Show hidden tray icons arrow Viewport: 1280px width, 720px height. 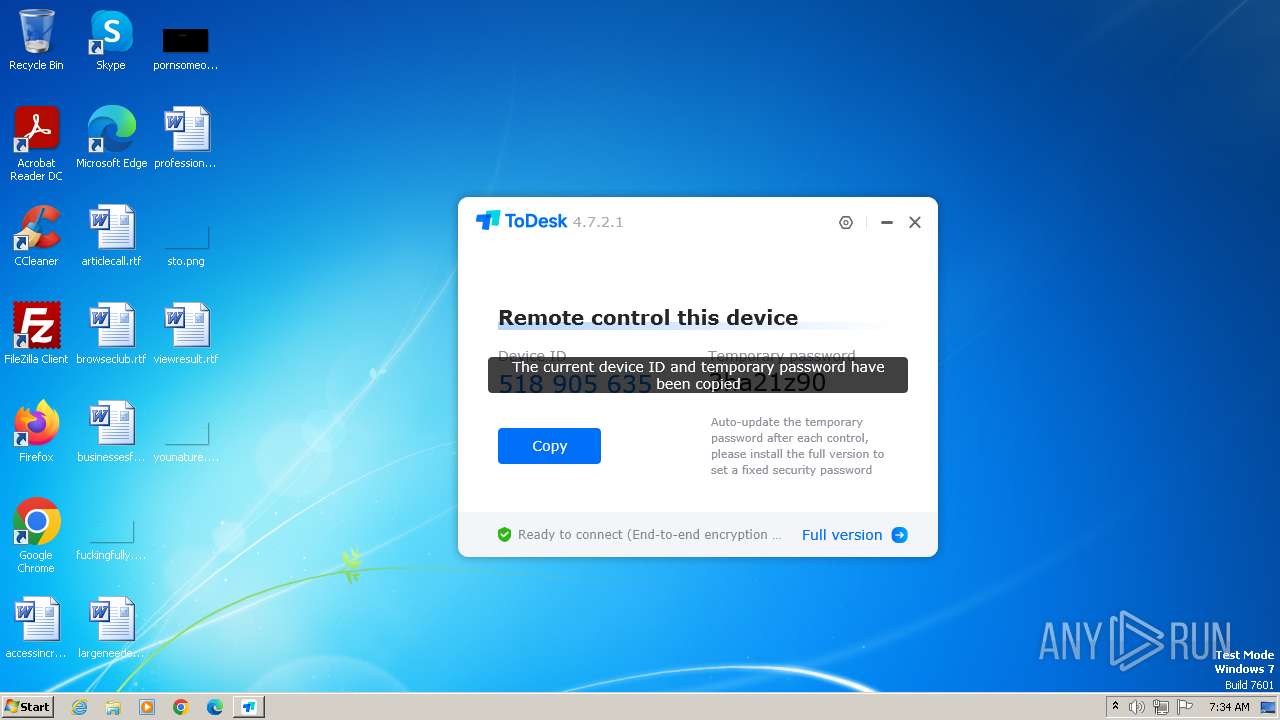coord(1115,707)
